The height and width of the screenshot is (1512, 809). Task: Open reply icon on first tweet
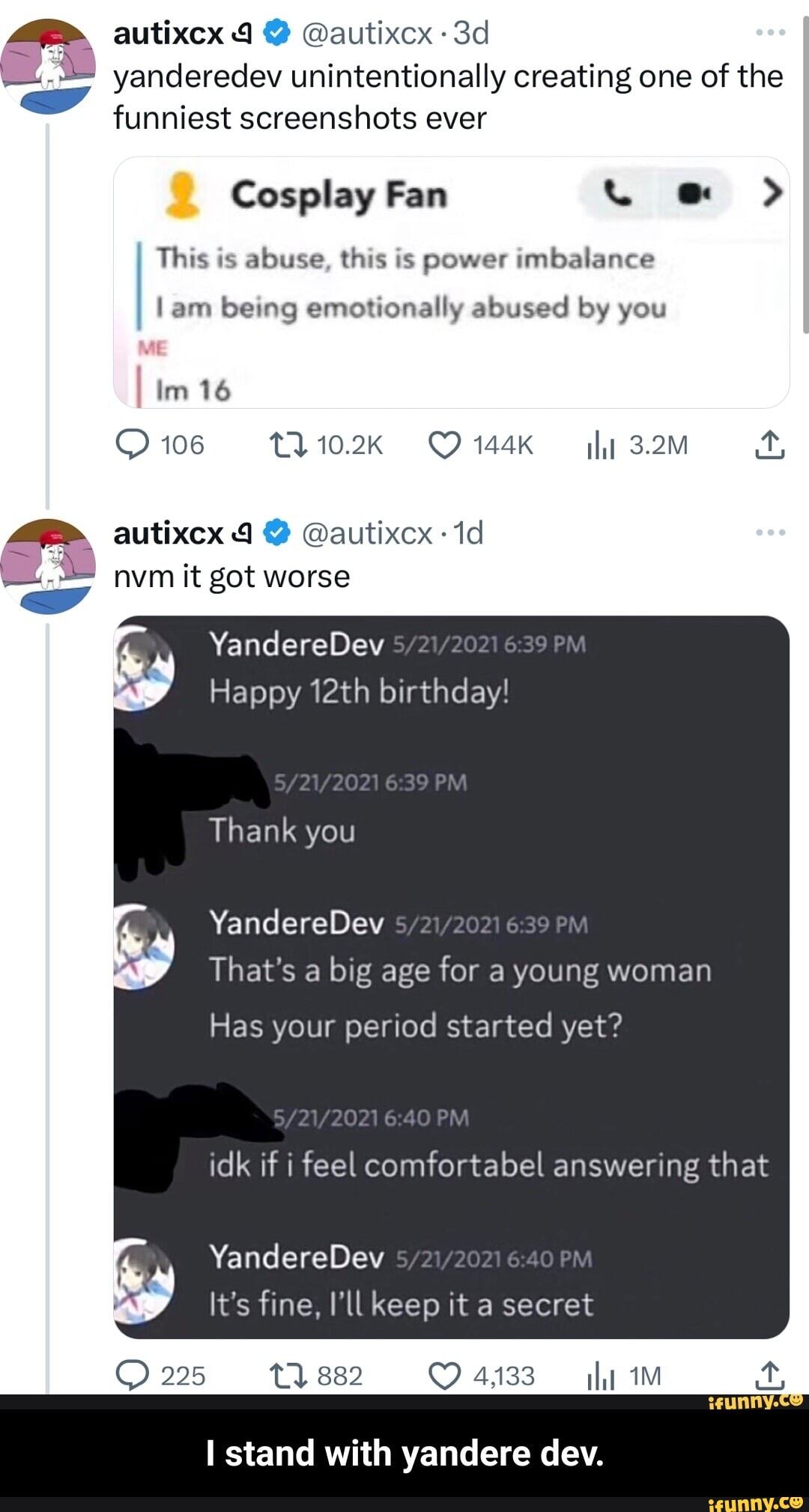[x=133, y=443]
